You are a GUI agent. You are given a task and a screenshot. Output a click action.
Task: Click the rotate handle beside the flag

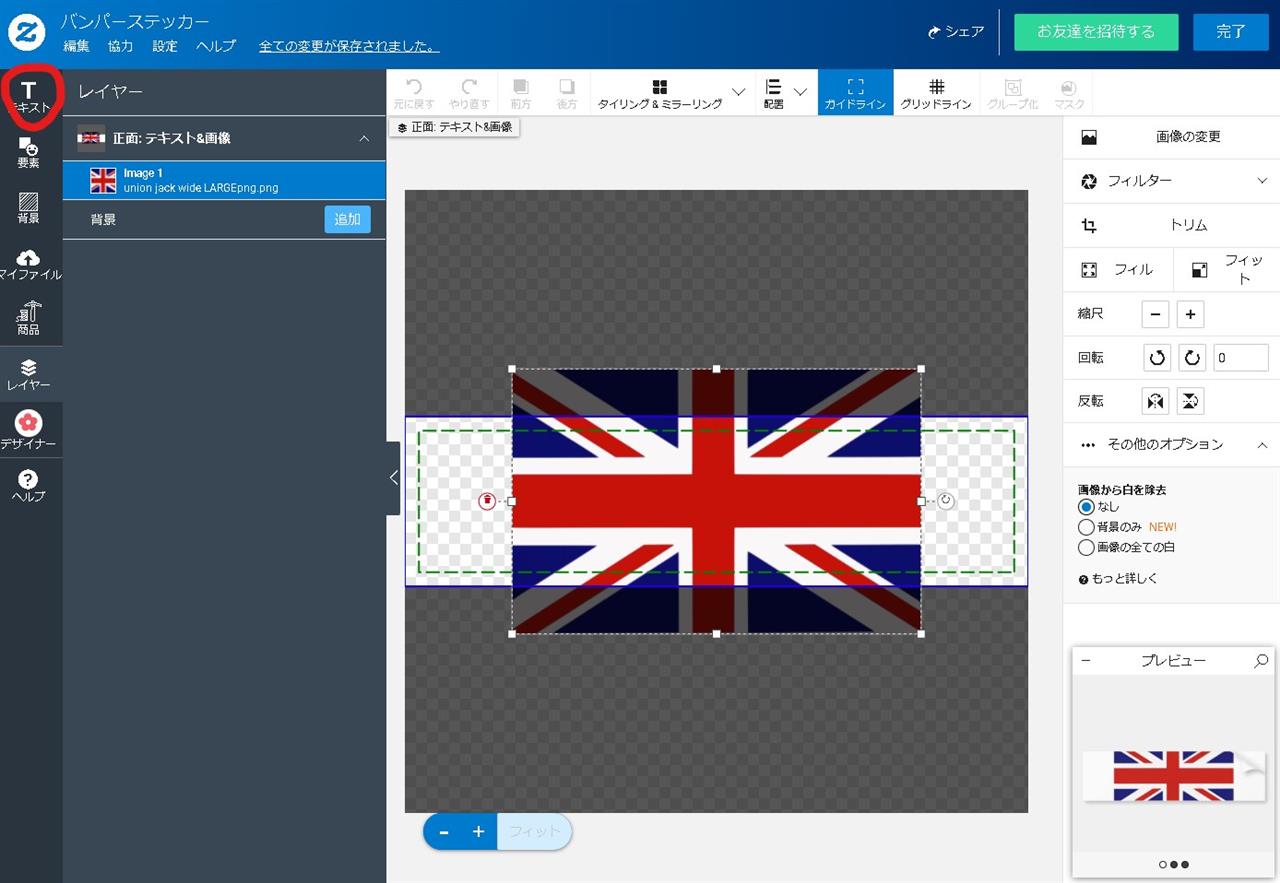(946, 501)
